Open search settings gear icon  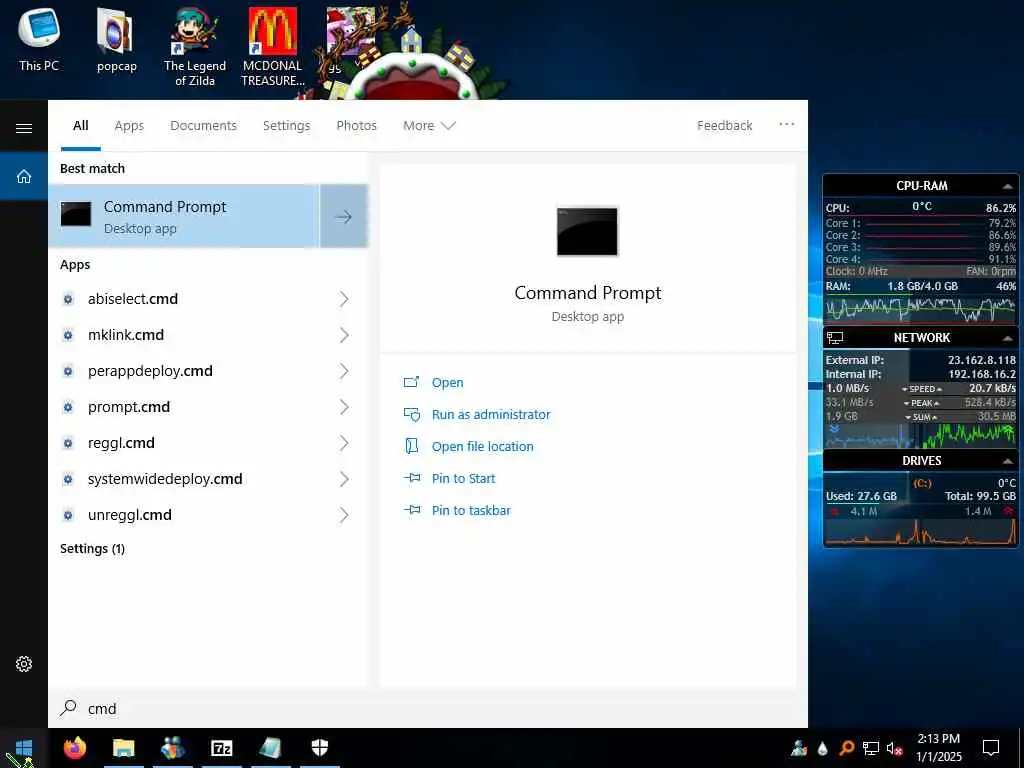coord(24,664)
